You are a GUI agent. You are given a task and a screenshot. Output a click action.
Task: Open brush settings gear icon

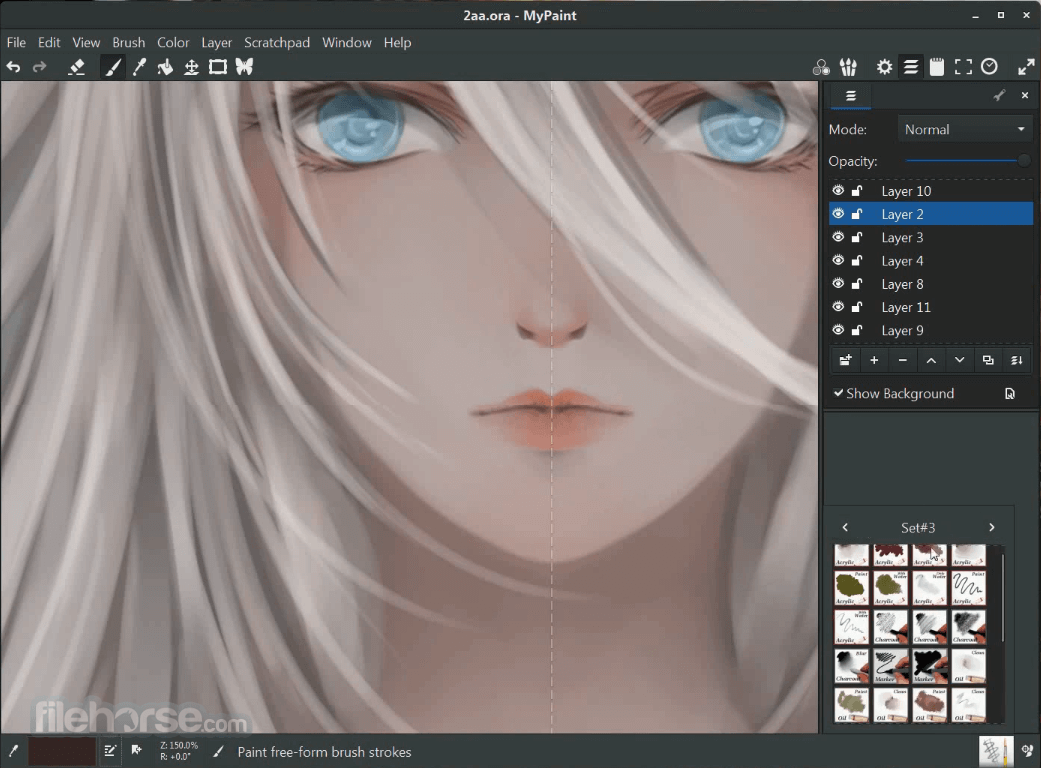point(884,67)
